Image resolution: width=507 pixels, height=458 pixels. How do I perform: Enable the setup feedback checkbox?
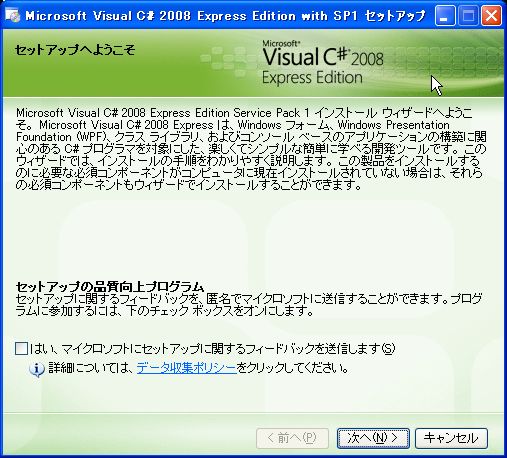[21, 349]
